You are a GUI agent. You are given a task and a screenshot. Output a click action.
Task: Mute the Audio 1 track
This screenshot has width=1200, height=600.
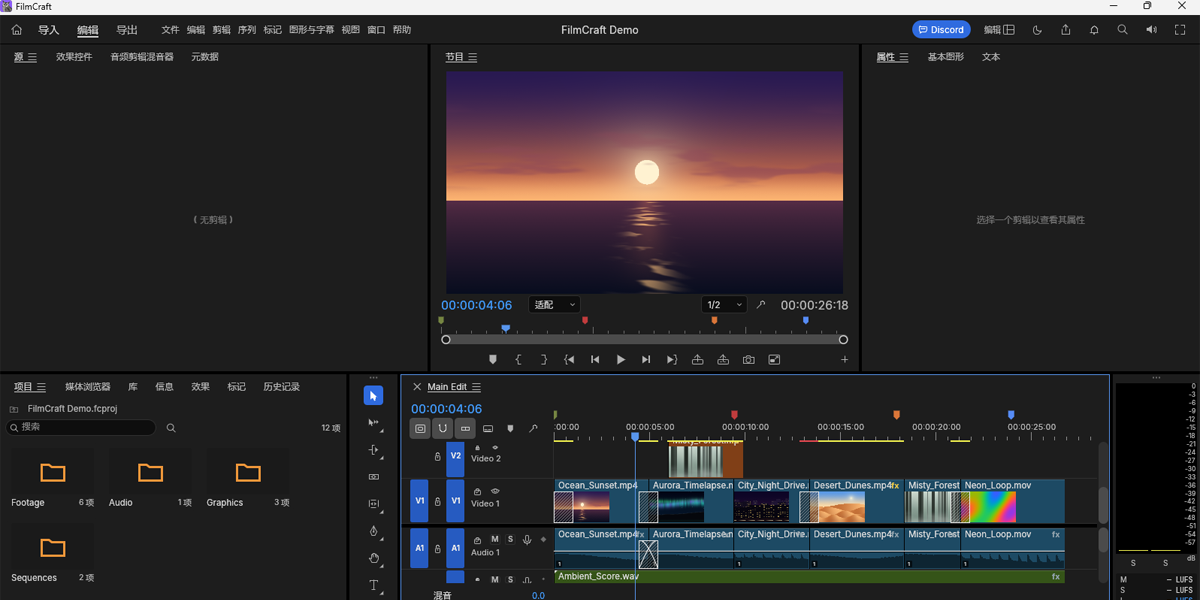point(494,539)
